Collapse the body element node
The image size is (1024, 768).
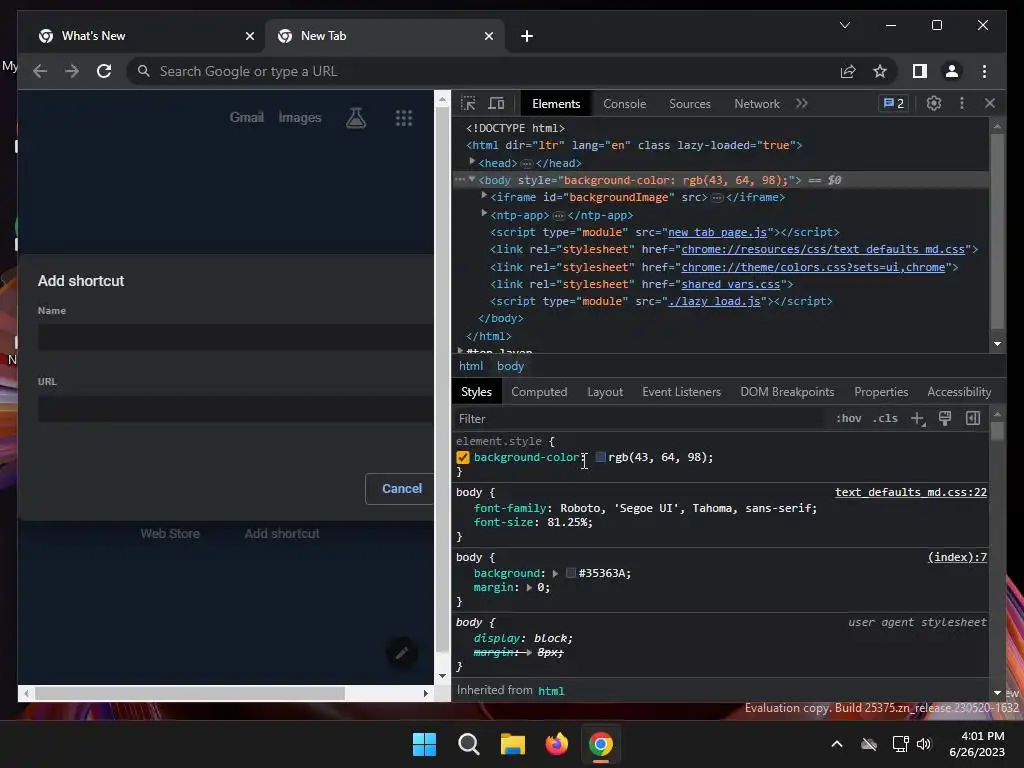(472, 179)
